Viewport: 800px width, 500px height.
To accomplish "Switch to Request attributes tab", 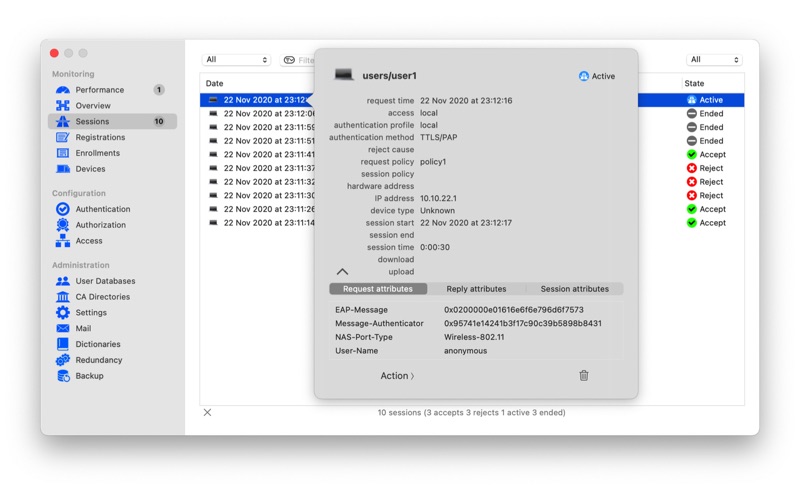I will point(378,289).
